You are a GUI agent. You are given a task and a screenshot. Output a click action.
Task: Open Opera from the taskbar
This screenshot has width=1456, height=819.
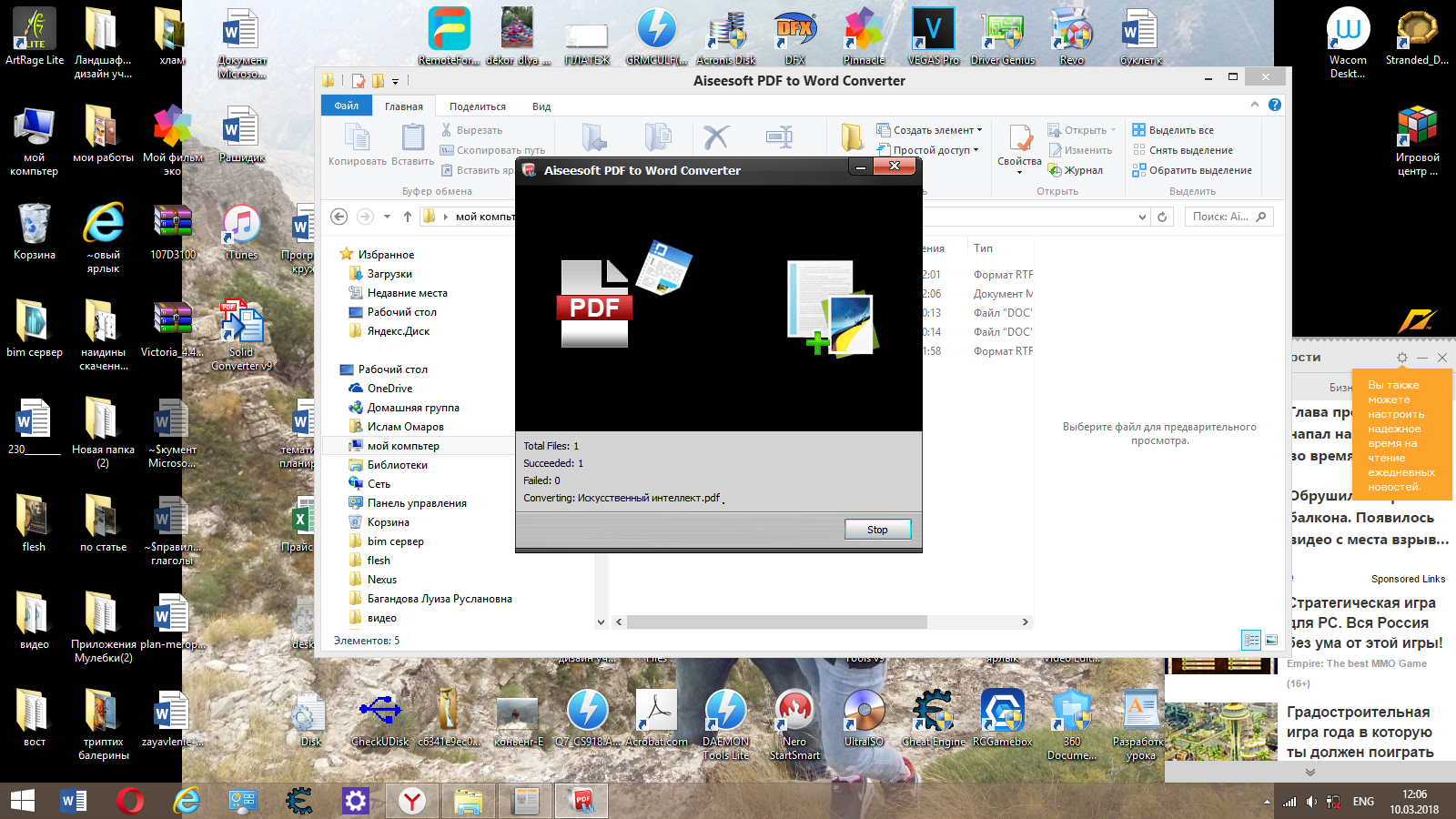[130, 801]
